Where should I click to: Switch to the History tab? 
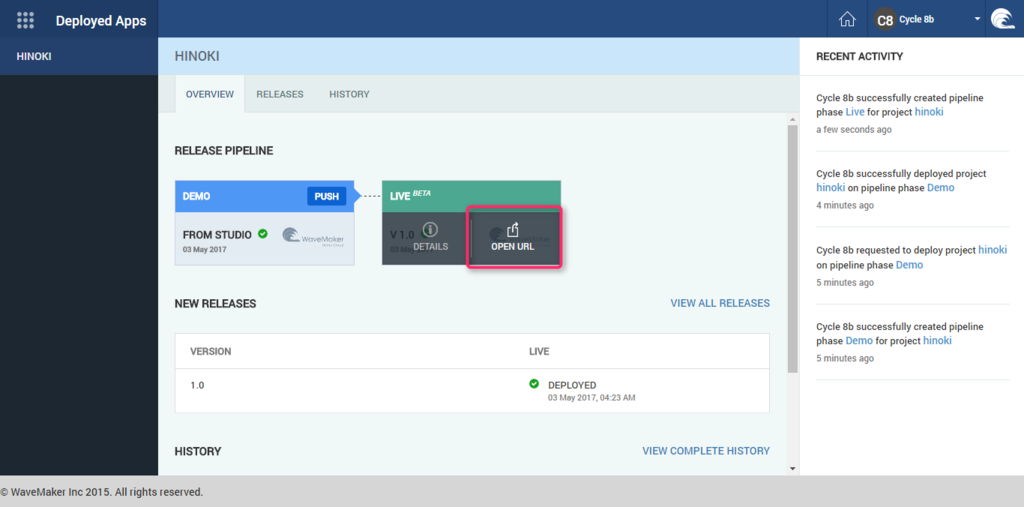point(349,94)
